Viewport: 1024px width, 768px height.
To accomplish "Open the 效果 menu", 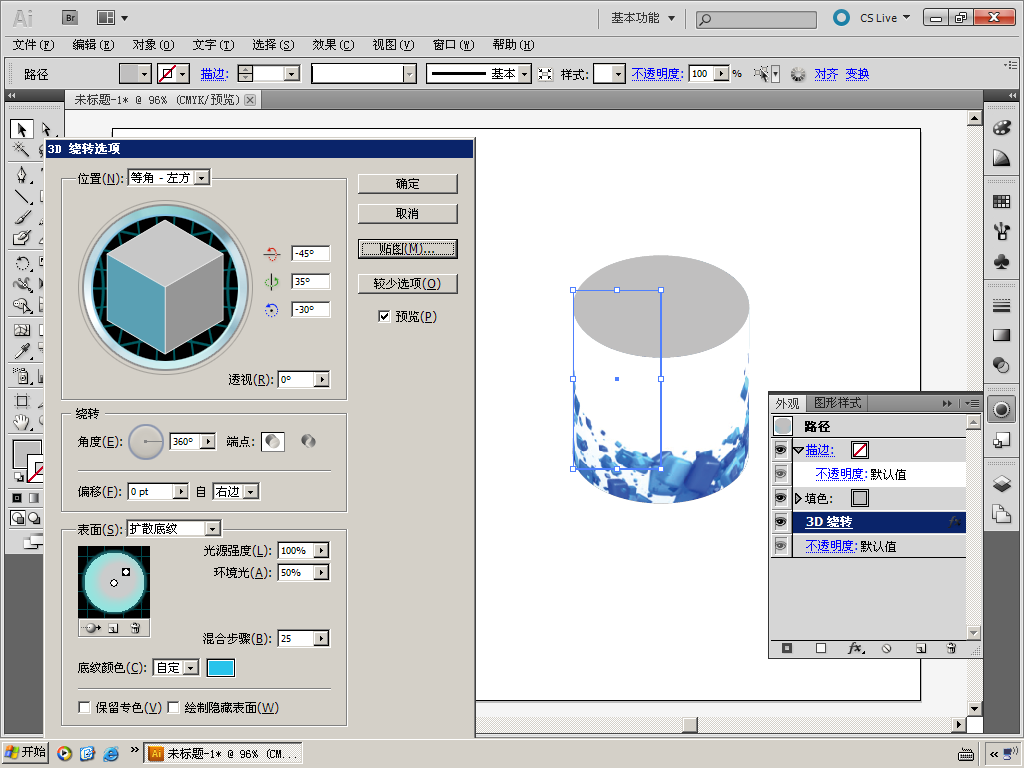I will click(332, 45).
